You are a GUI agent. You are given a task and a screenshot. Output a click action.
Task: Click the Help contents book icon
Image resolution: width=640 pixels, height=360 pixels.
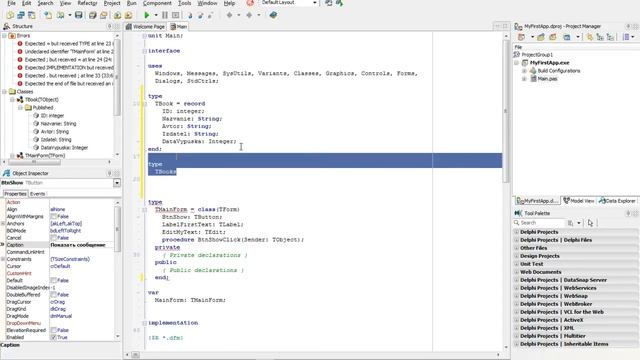click(273, 15)
